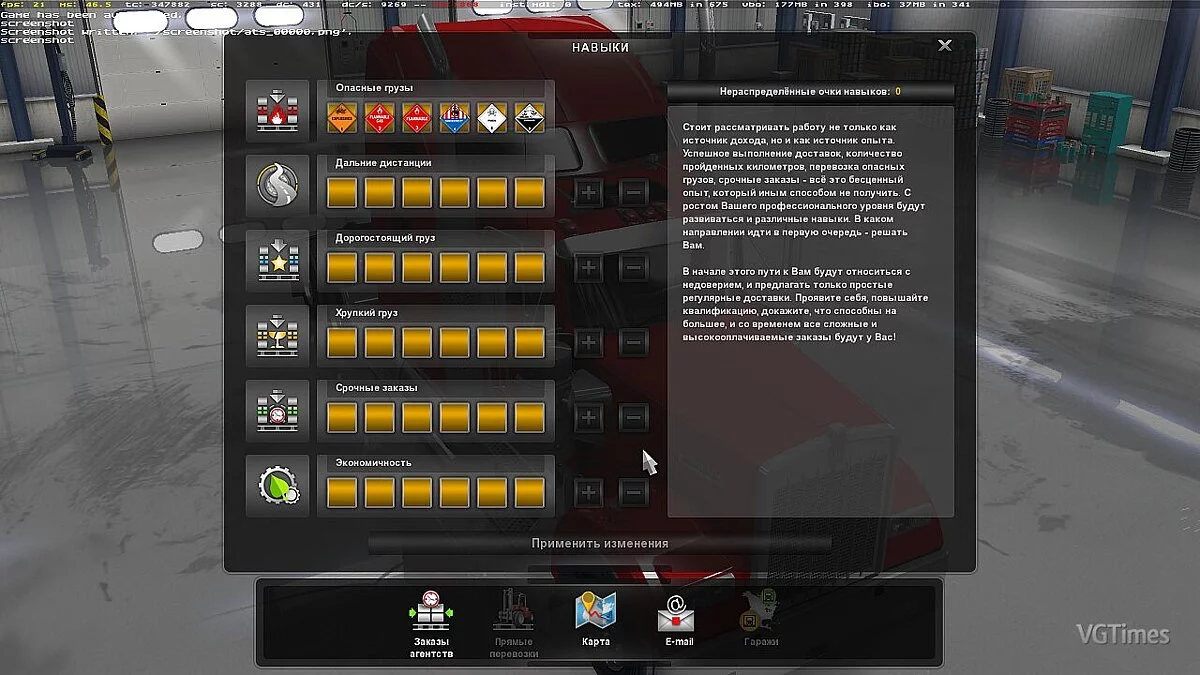This screenshot has width=1200, height=675.
Task: Add a point to Дорогостоящий груз with plus
Action: pos(588,267)
